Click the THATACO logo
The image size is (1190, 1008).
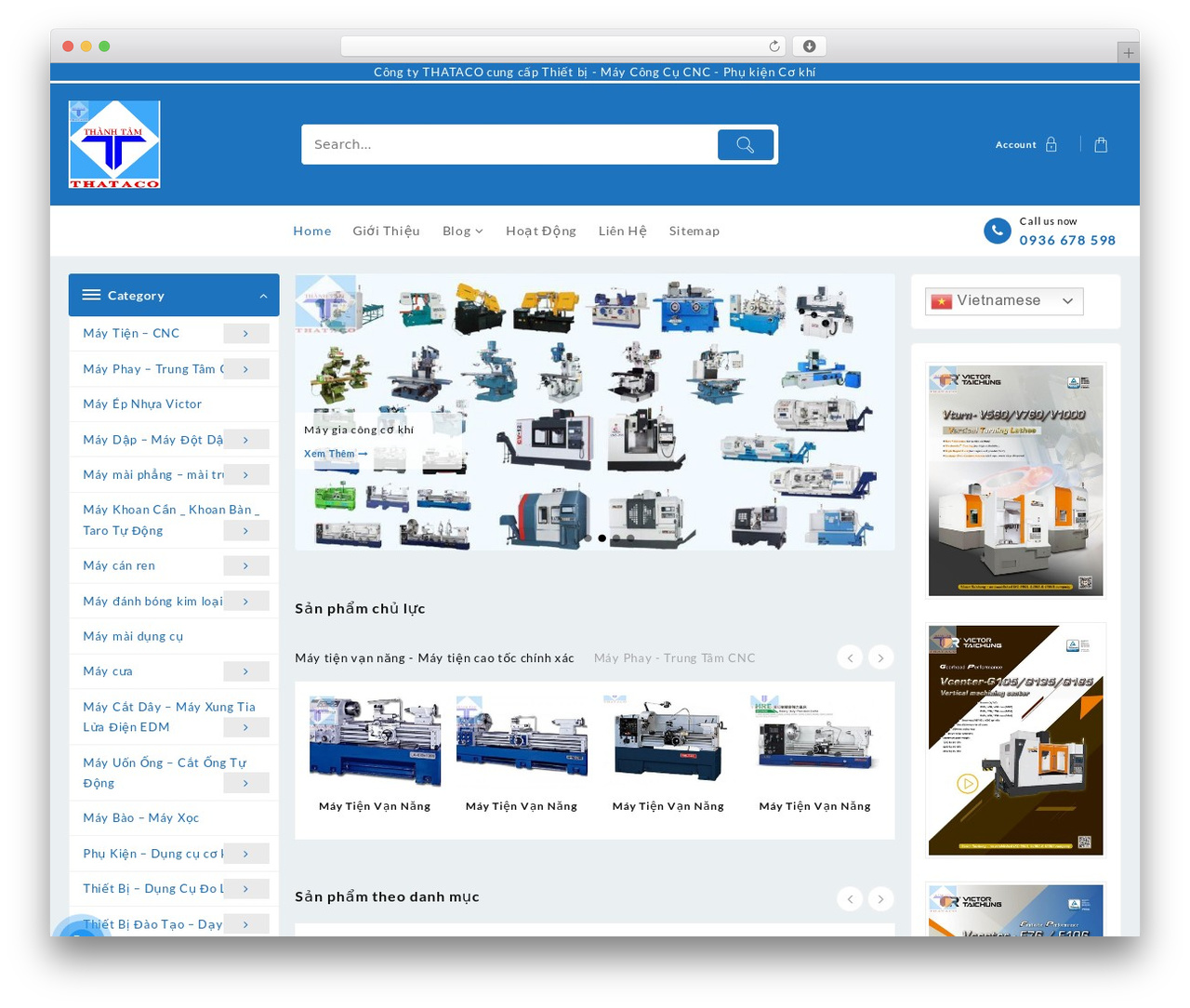pyautogui.click(x=114, y=144)
